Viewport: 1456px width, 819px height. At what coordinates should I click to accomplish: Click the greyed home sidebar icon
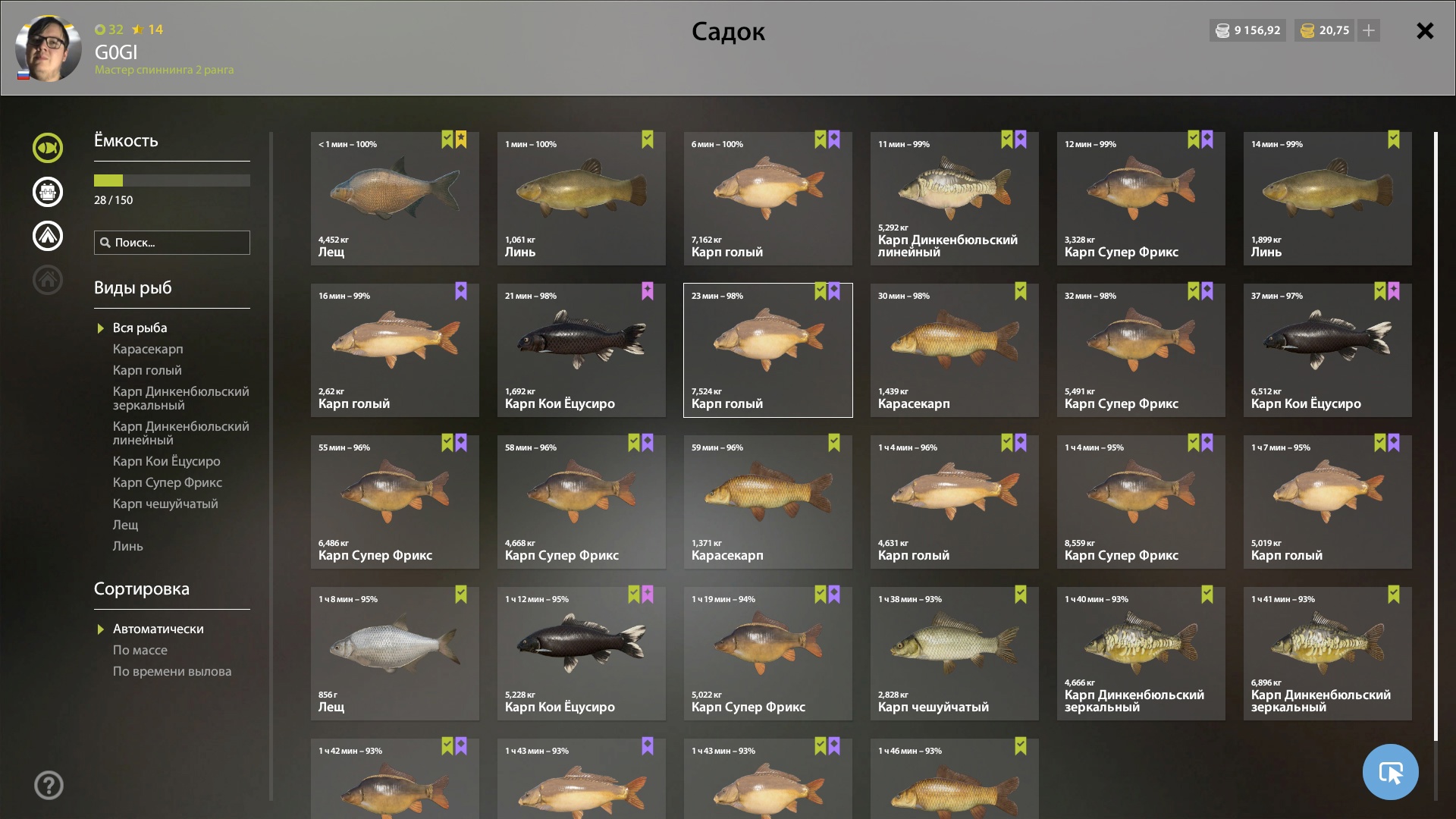[47, 280]
